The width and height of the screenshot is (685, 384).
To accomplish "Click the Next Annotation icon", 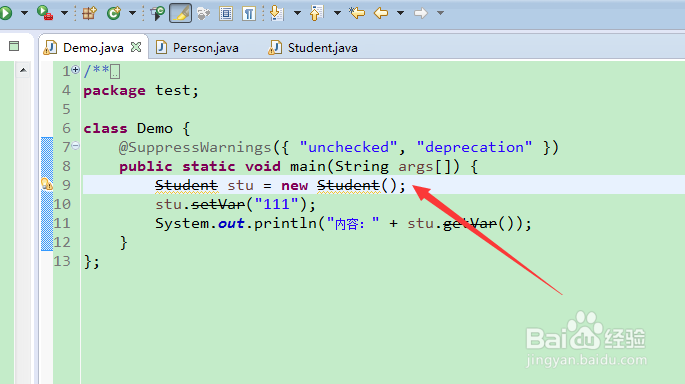I will pyautogui.click(x=277, y=13).
